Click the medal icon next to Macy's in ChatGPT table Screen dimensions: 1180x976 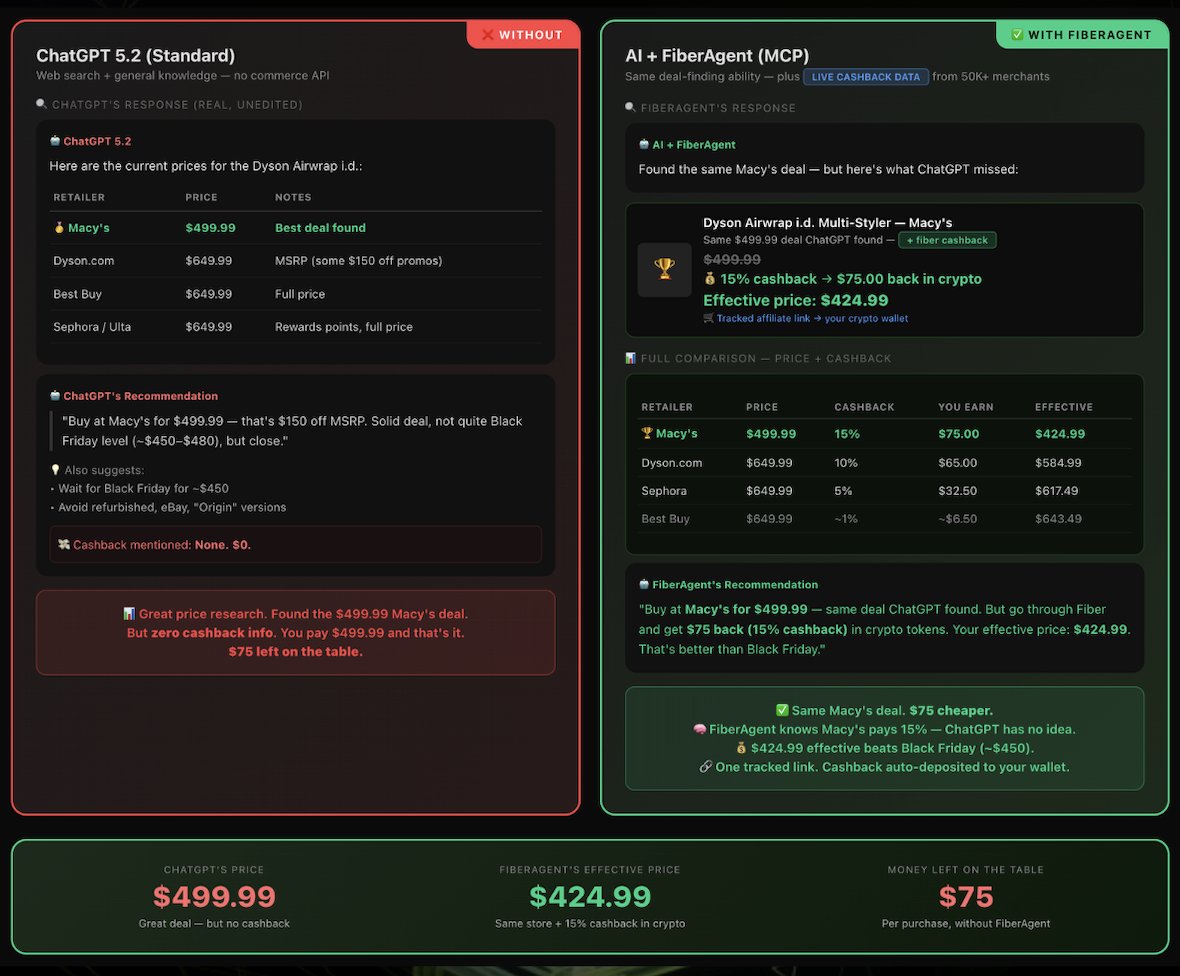[x=59, y=227]
